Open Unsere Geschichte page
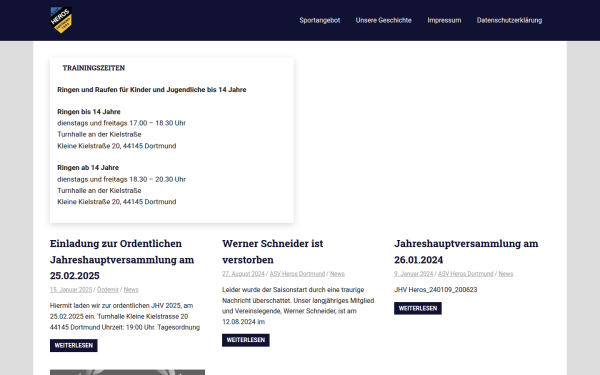 383,20
